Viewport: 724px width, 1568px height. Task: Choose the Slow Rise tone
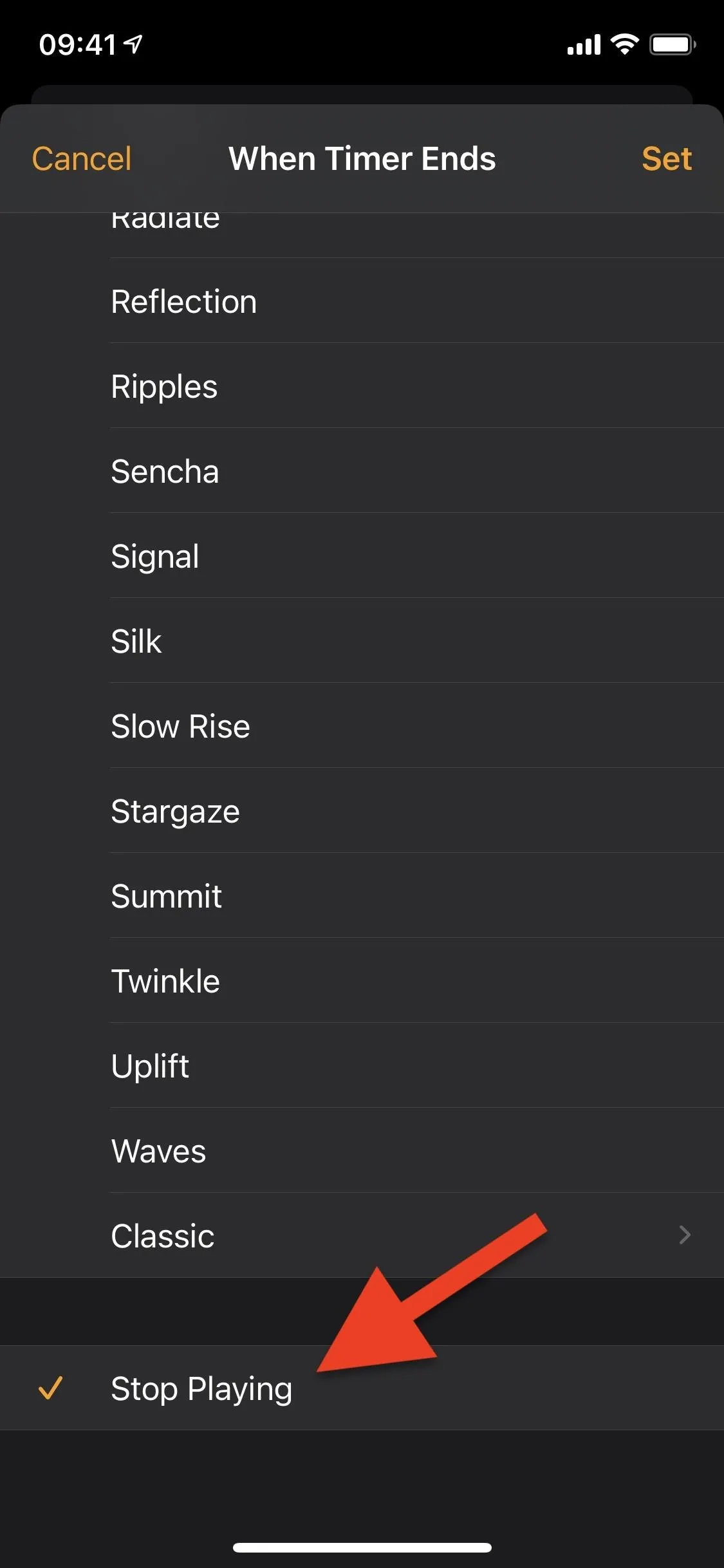362,725
